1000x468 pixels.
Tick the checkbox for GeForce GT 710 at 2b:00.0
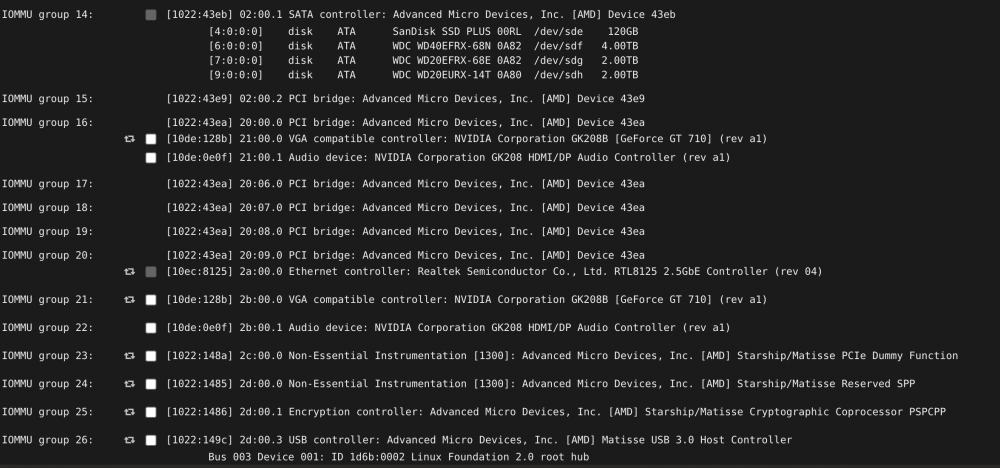151,300
